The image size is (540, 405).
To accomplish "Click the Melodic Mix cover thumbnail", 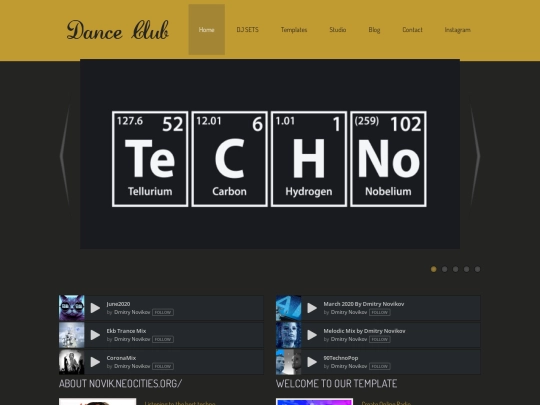I will pyautogui.click(x=289, y=335).
